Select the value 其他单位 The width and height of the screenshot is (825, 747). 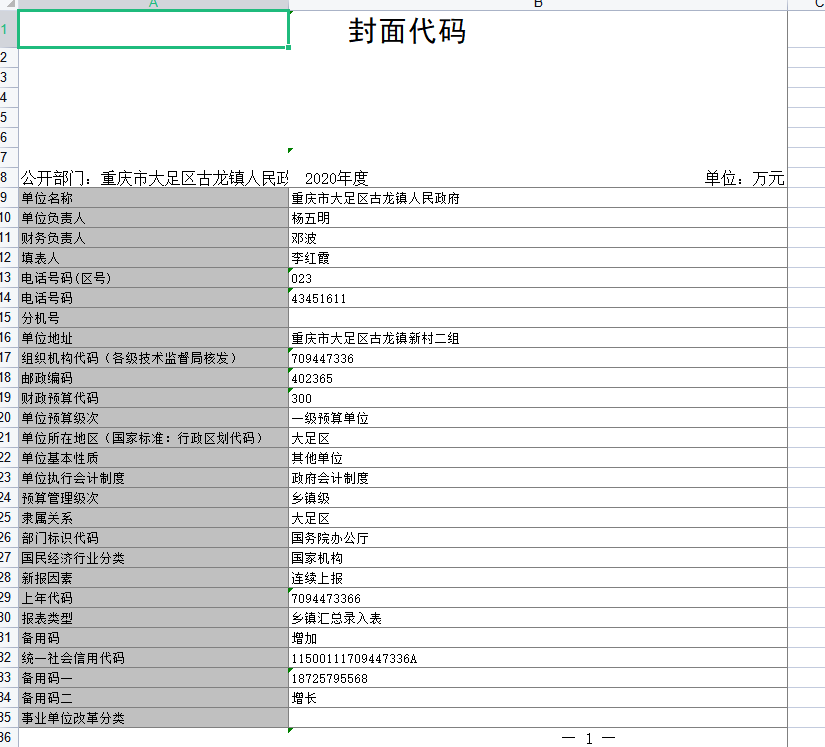tap(538, 458)
